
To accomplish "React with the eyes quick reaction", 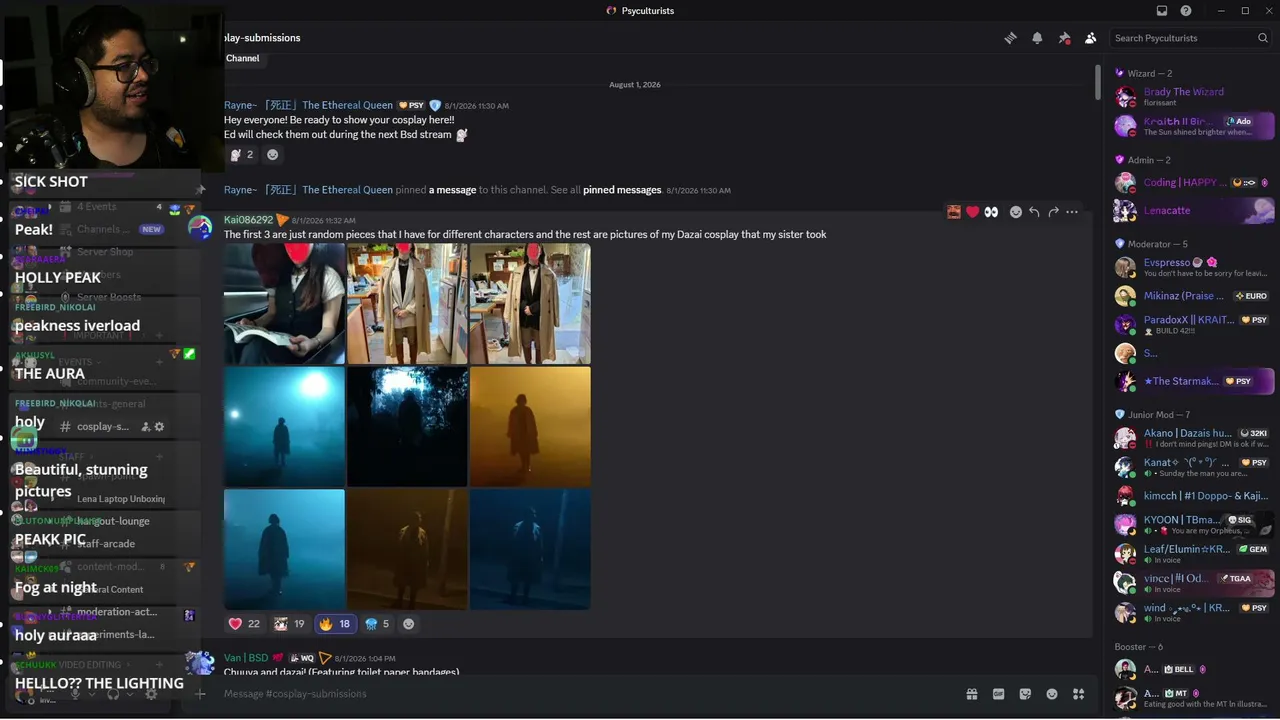I will coord(991,212).
